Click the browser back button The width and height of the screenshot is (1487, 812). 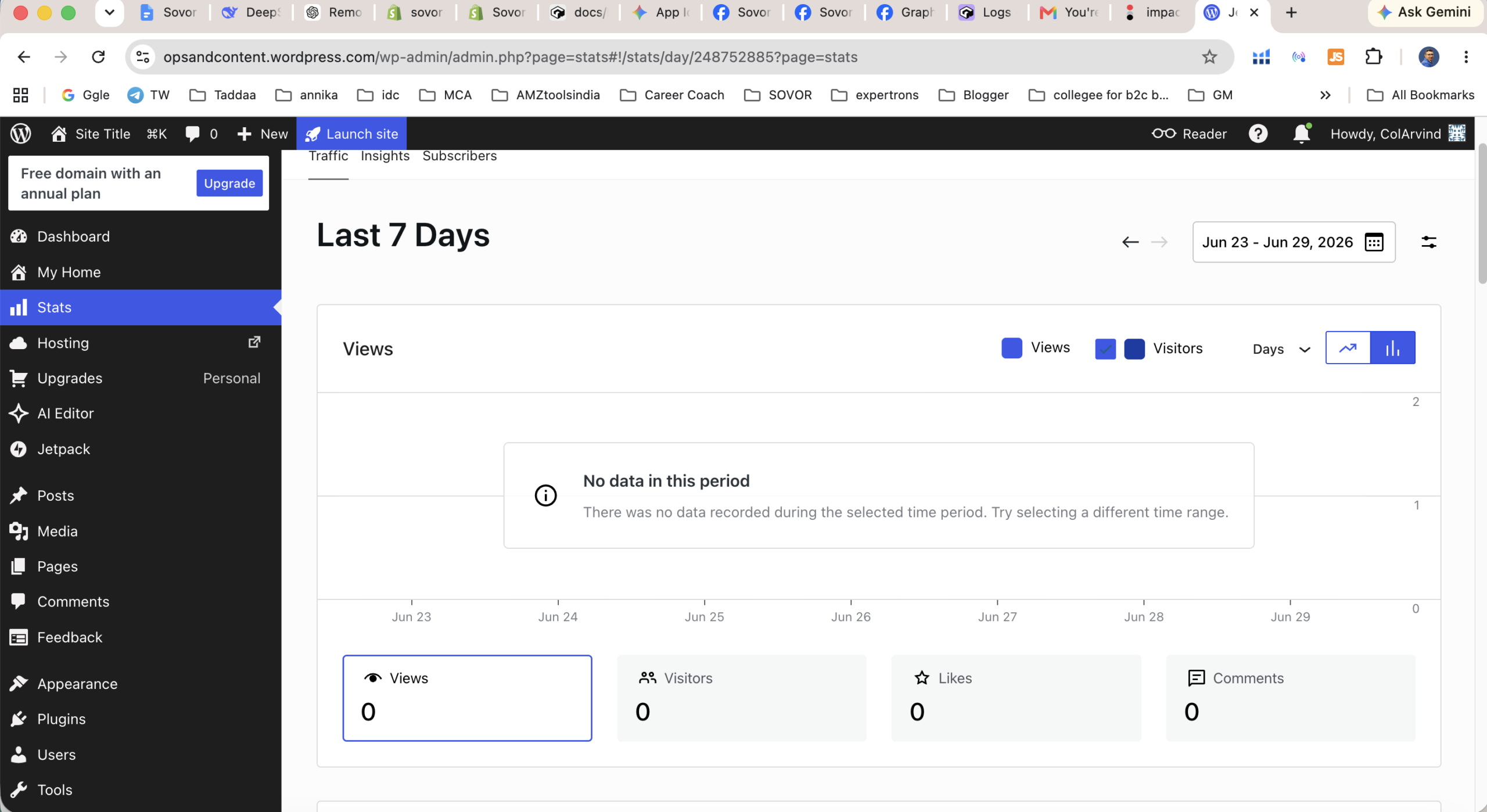click(x=24, y=57)
